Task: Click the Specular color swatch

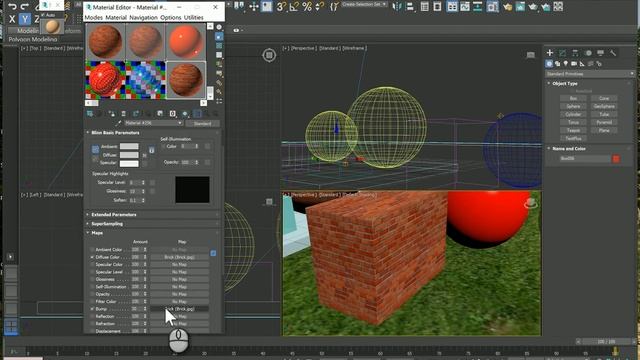Action: pyautogui.click(x=129, y=163)
